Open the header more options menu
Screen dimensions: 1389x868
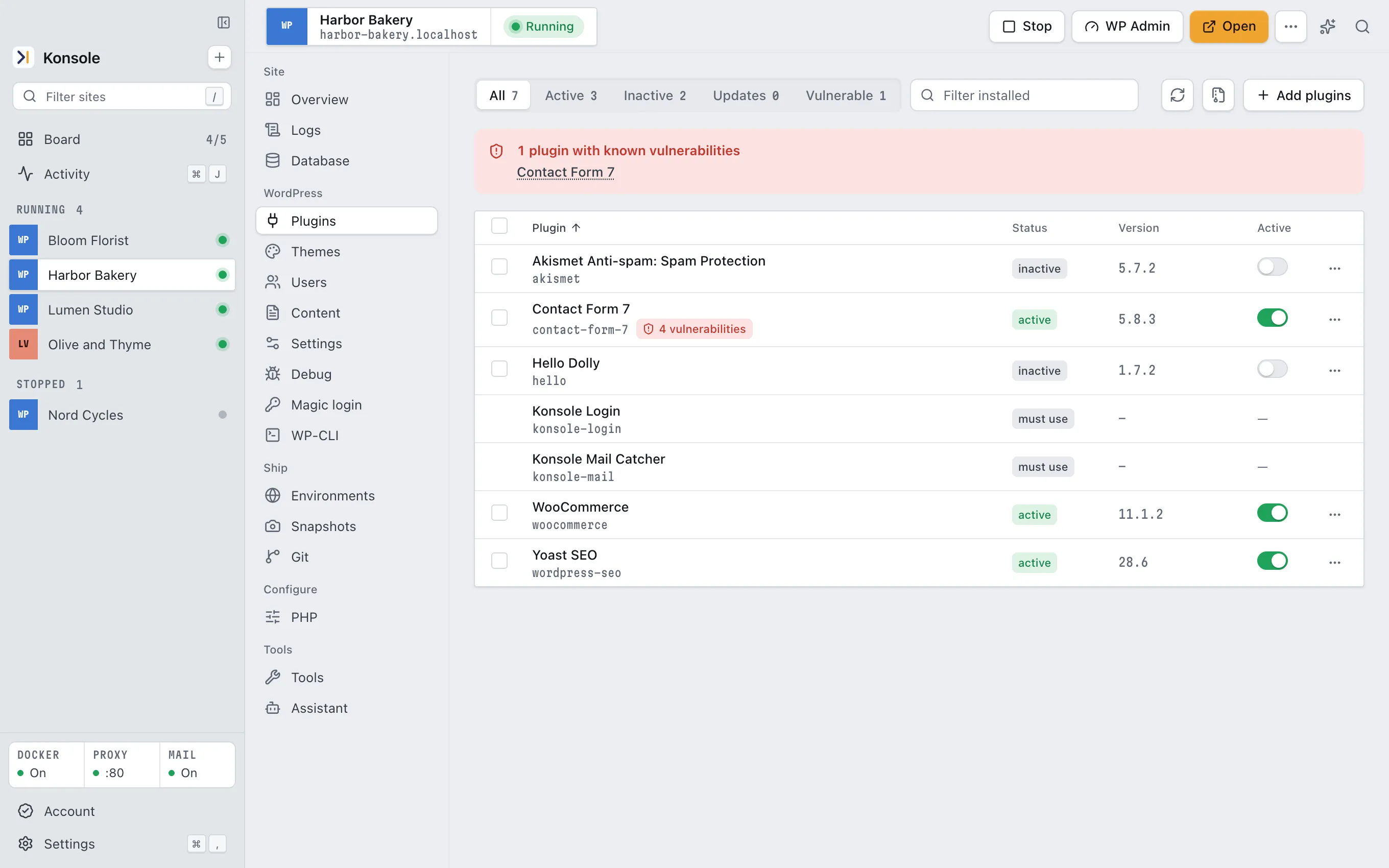point(1290,27)
